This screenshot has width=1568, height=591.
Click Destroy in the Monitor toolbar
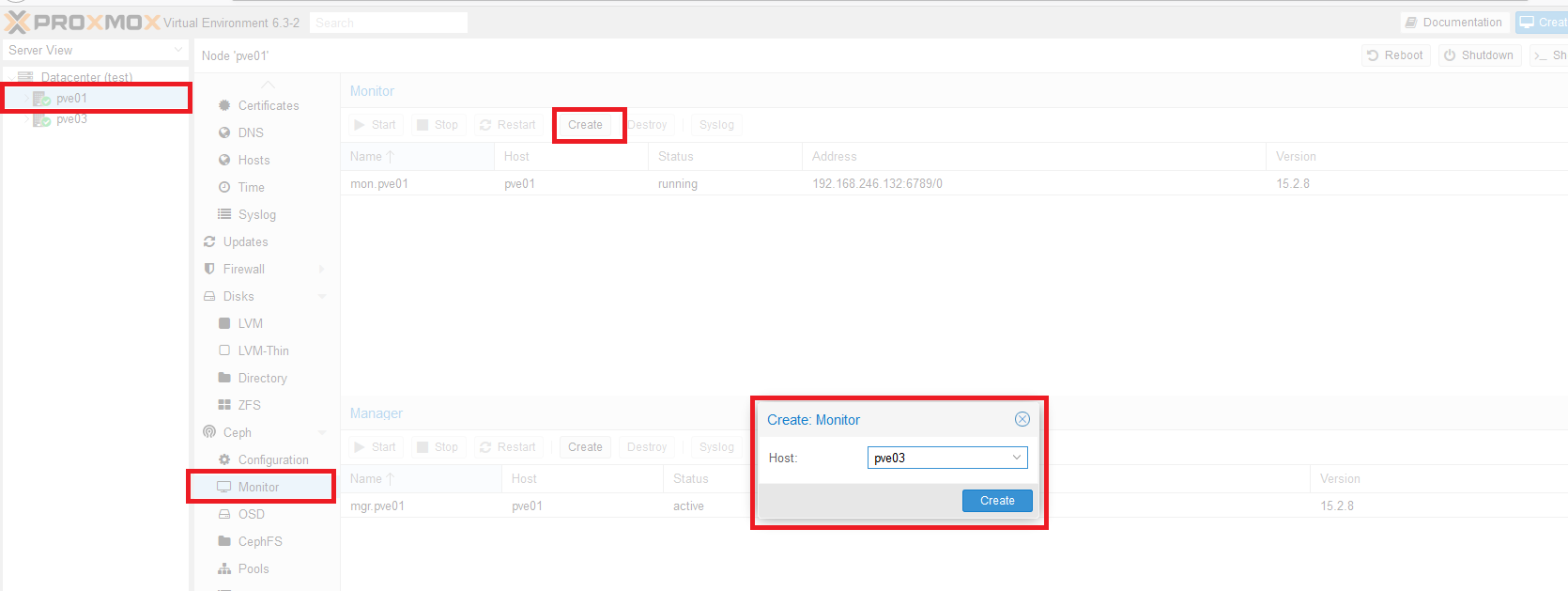[647, 125]
